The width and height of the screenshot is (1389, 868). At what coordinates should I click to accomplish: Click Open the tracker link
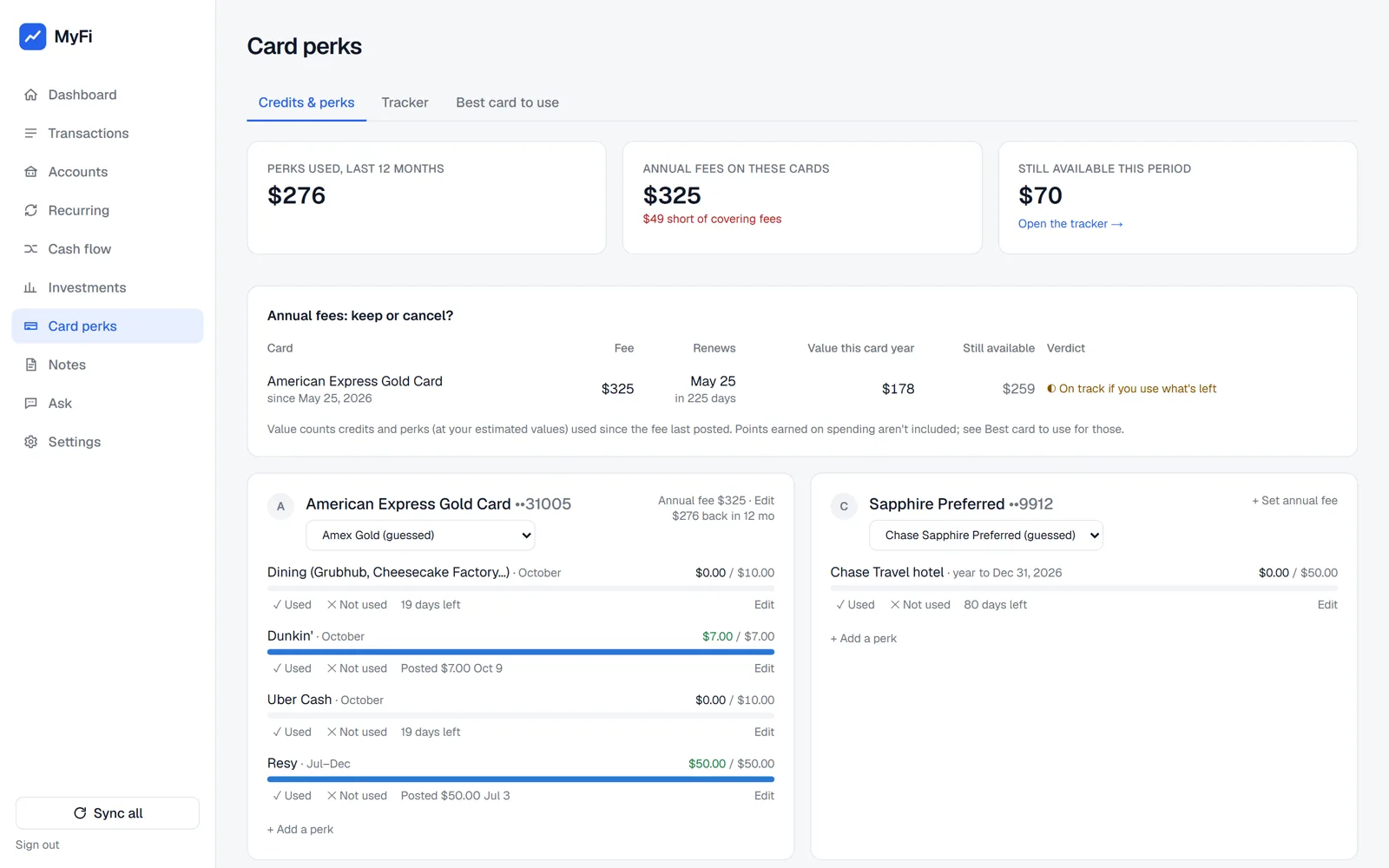tap(1070, 224)
